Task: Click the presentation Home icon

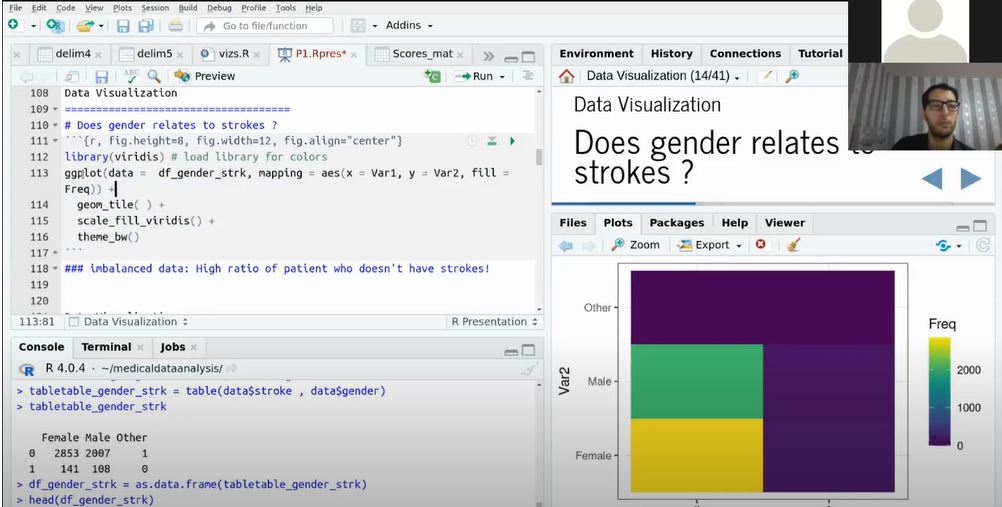Action: [566, 76]
